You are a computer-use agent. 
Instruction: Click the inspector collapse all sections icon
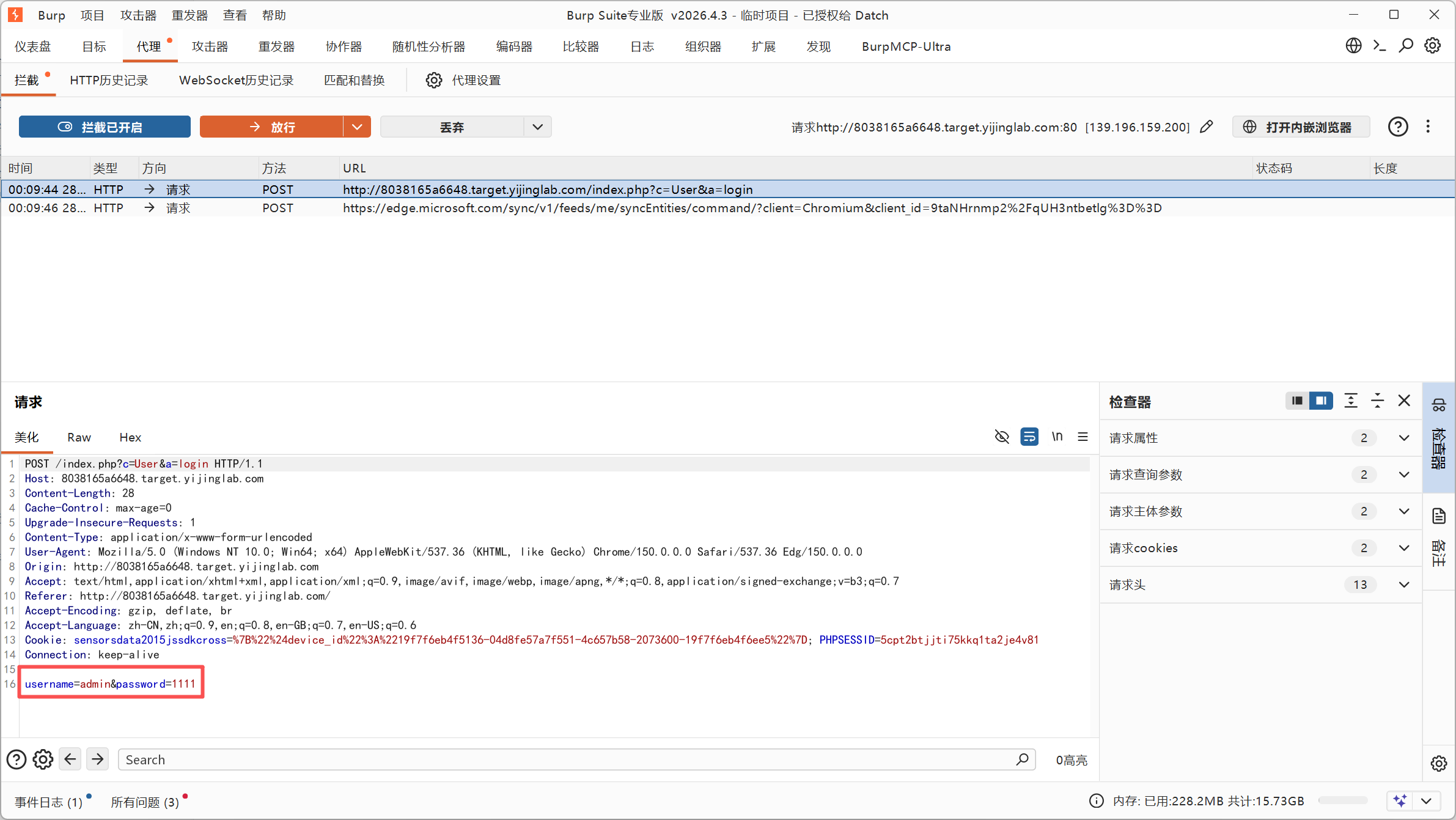pyautogui.click(x=1377, y=401)
